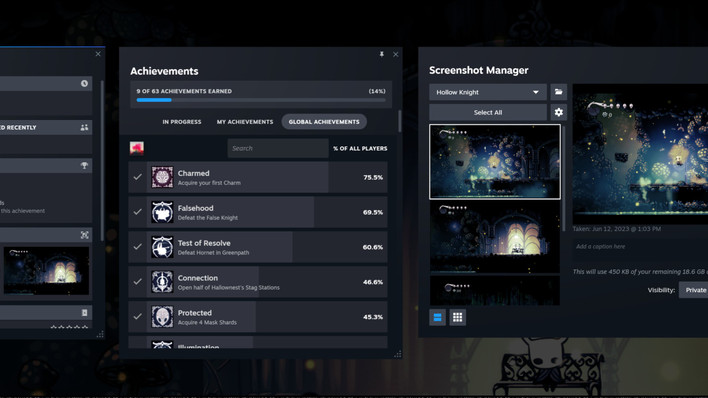
Task: Sort by % of All Players header
Action: point(360,148)
